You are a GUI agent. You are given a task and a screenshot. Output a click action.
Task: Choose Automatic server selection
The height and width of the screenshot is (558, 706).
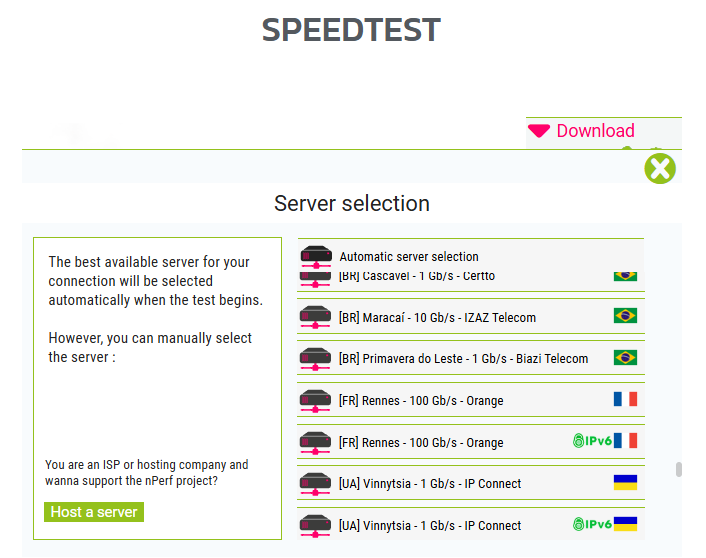point(409,256)
